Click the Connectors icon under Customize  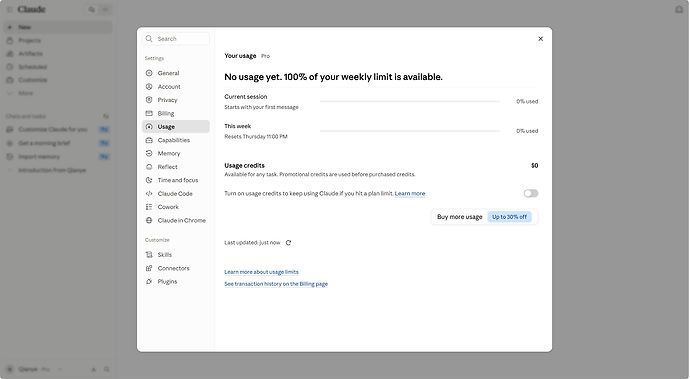(x=149, y=268)
